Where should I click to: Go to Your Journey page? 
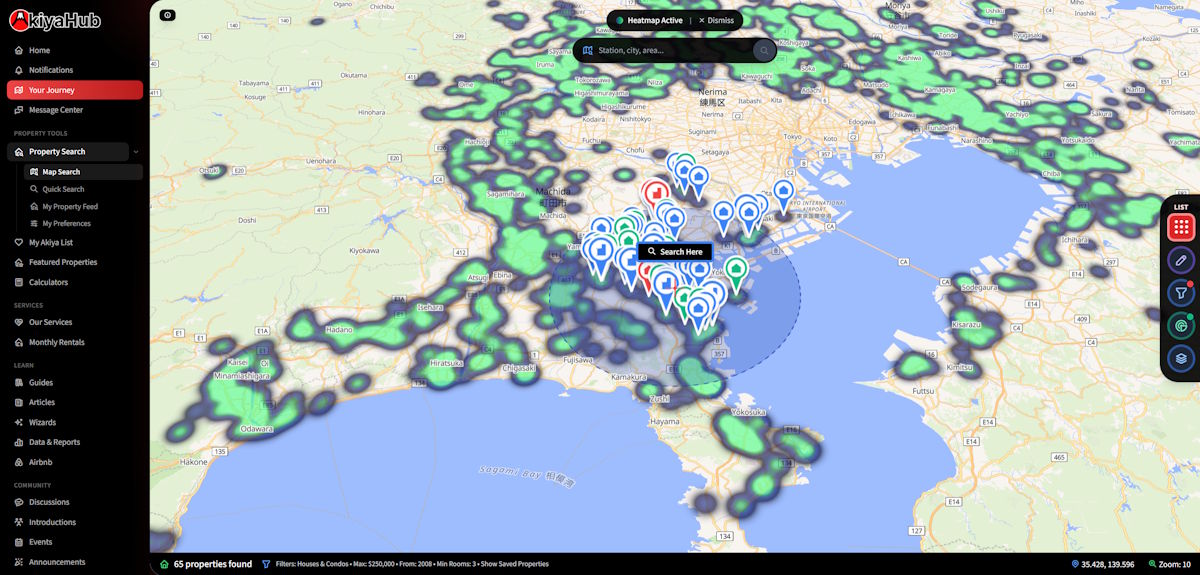coord(75,90)
